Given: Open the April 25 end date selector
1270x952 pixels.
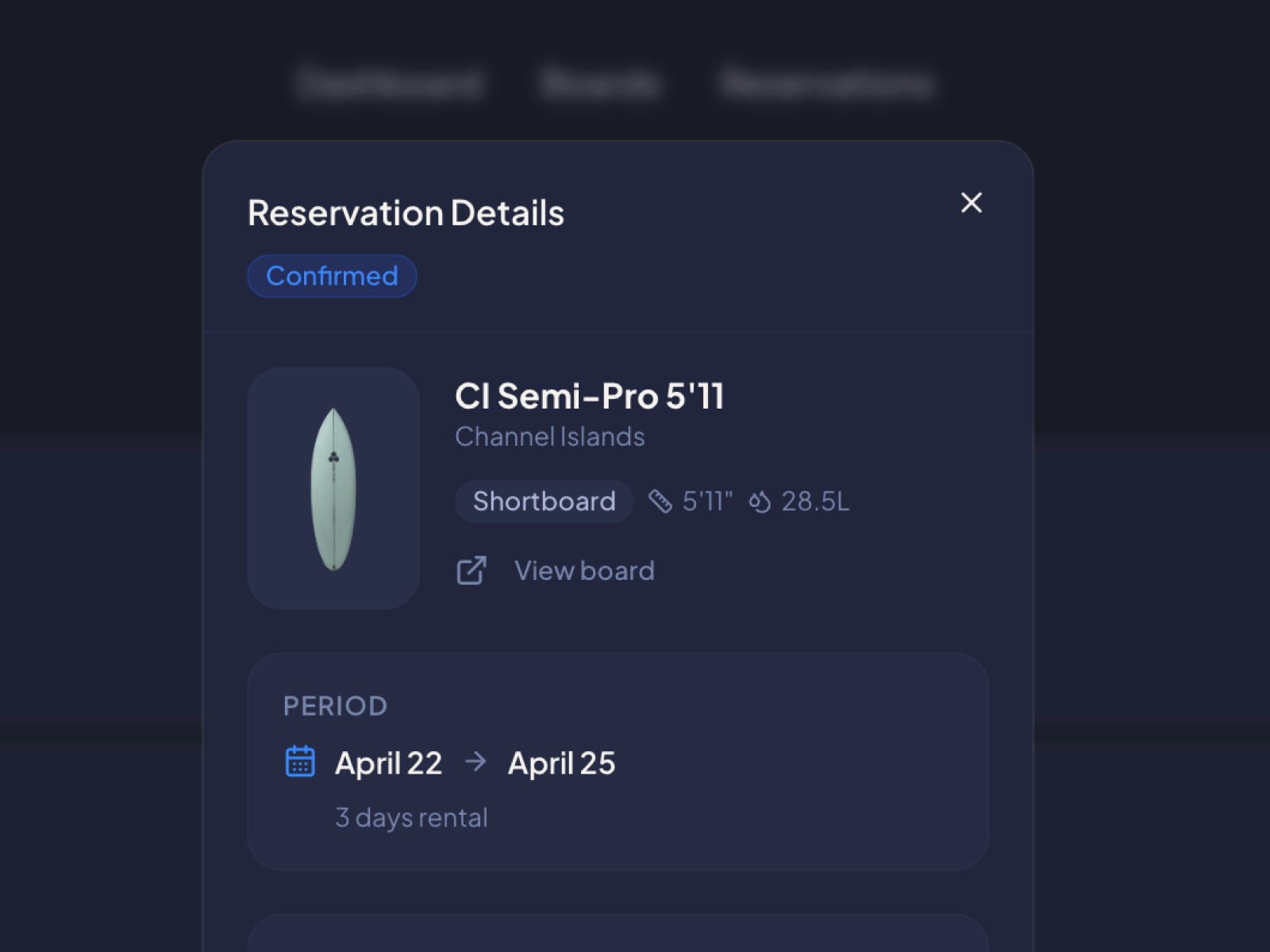Looking at the screenshot, I should [561, 762].
